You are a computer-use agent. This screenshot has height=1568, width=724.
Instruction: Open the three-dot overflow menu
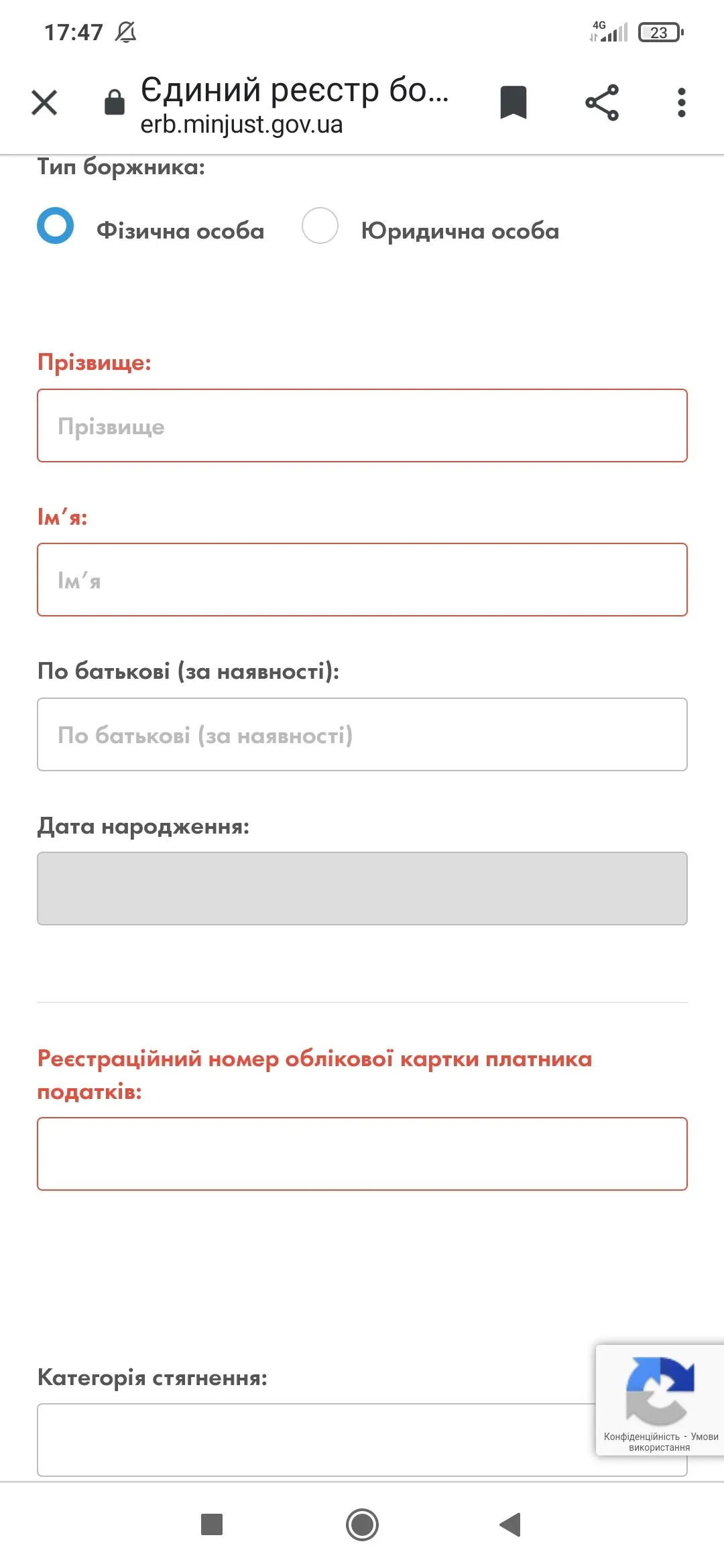pyautogui.click(x=681, y=103)
